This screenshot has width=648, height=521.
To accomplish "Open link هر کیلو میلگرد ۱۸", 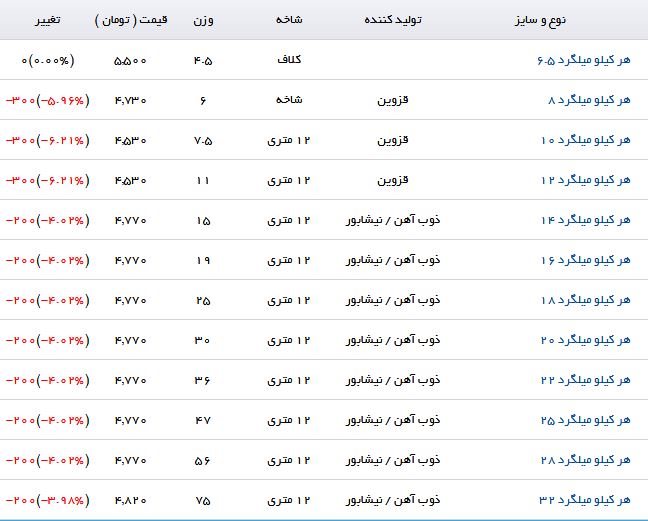I will point(586,300).
